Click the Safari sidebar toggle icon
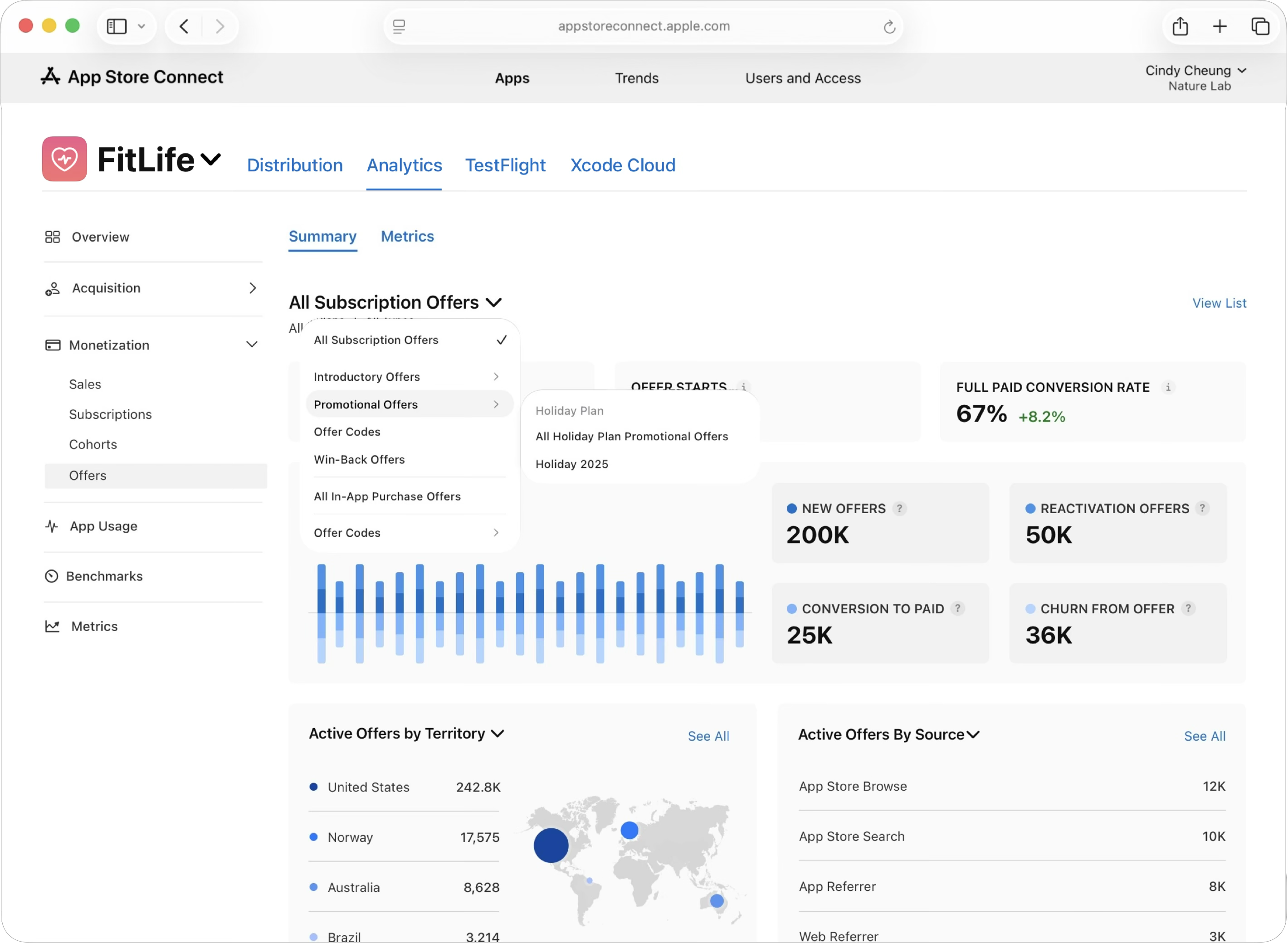This screenshot has height=943, width=1288. pyautogui.click(x=117, y=26)
